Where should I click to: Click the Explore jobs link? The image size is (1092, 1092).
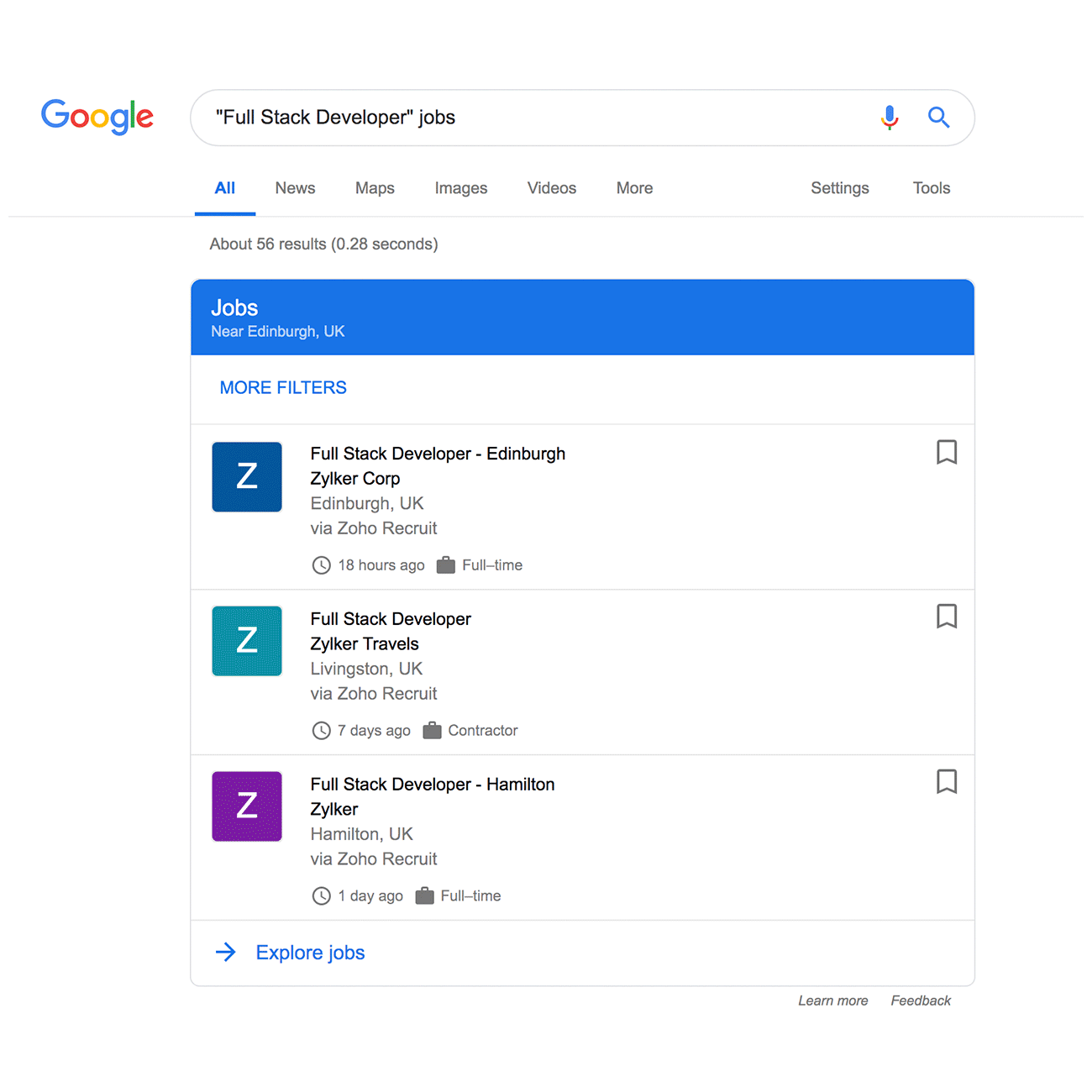click(x=310, y=953)
